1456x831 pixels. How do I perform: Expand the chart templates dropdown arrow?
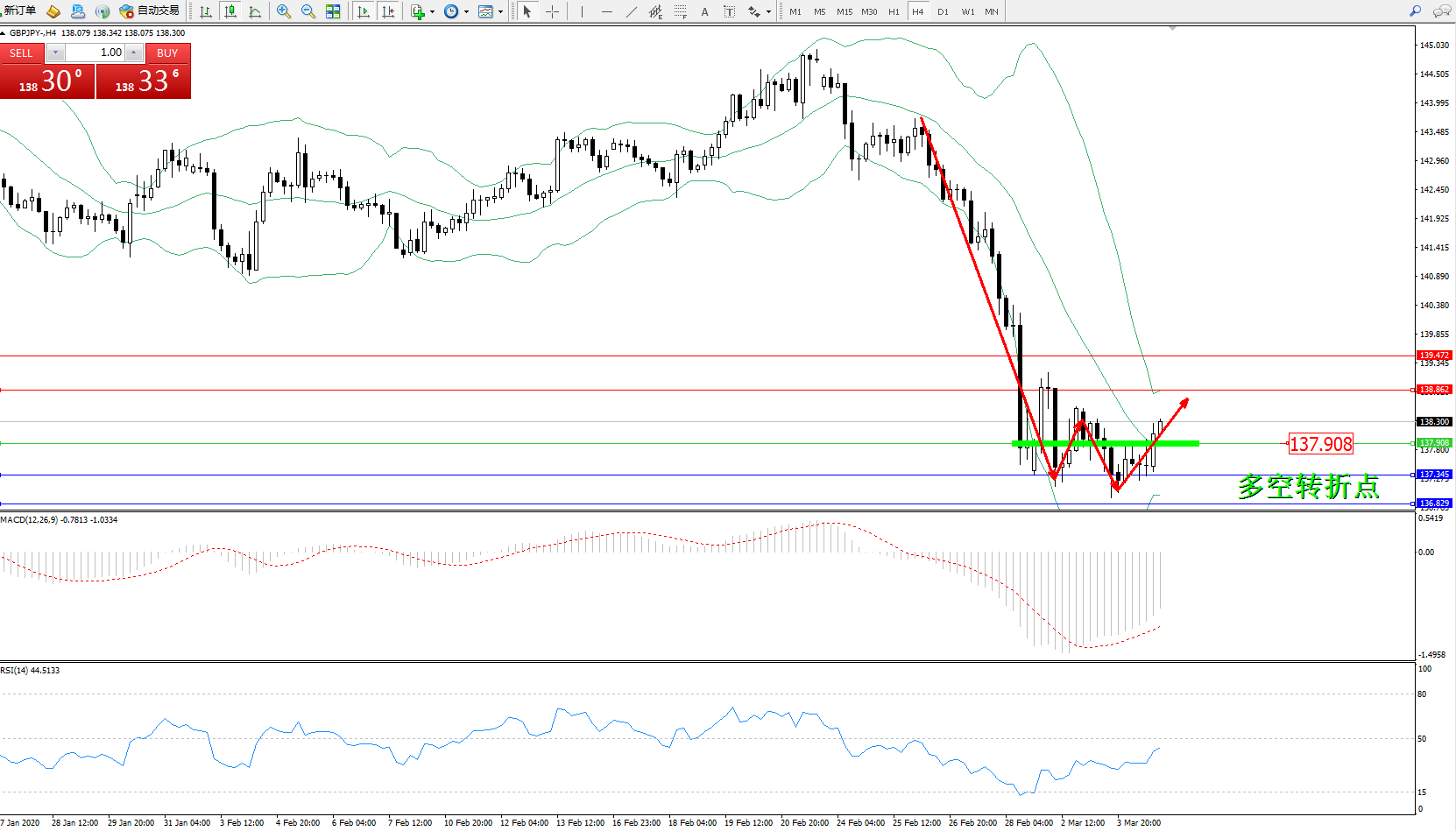(500, 12)
